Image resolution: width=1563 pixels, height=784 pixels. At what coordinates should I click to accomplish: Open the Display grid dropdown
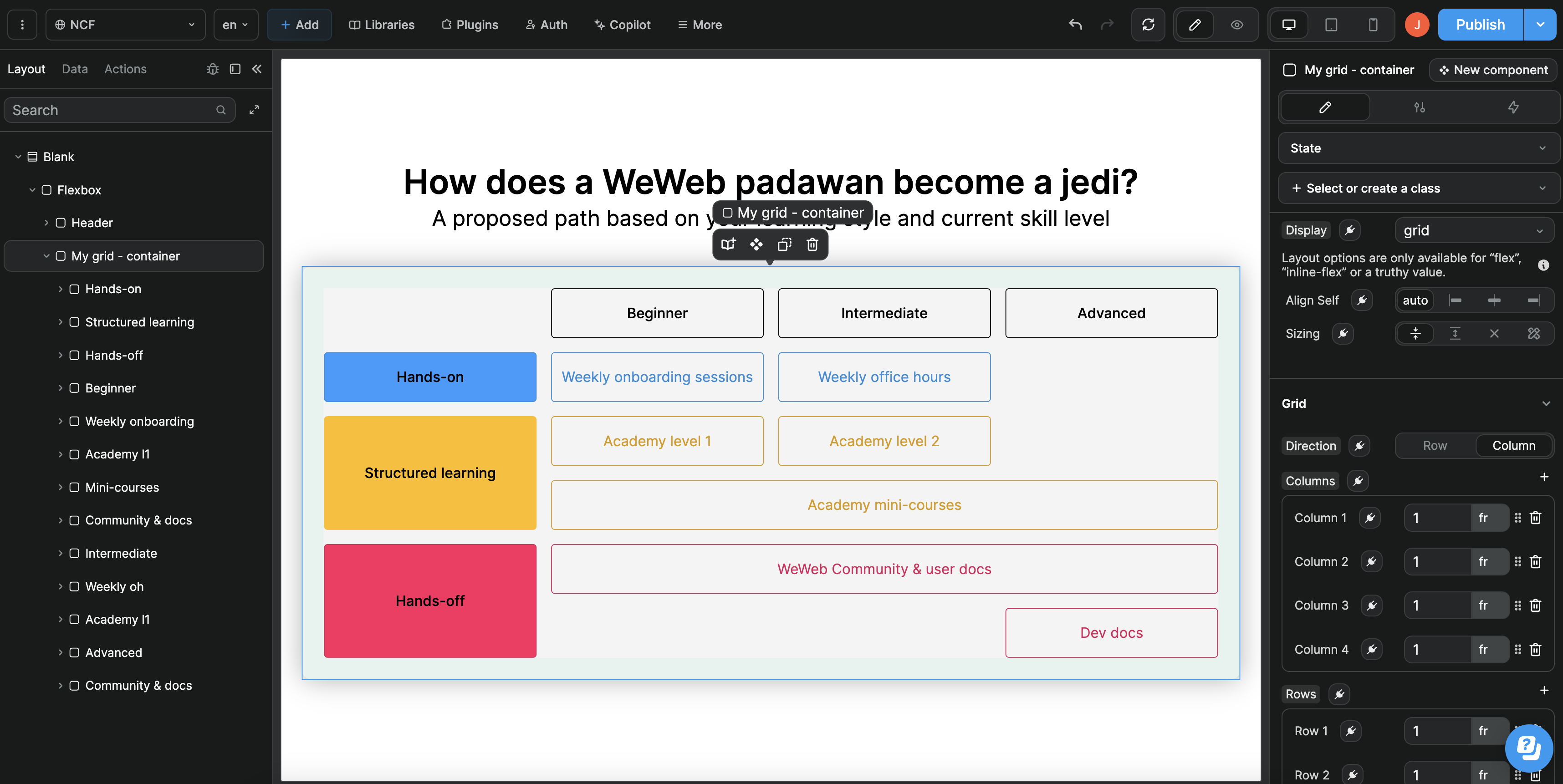point(1473,230)
